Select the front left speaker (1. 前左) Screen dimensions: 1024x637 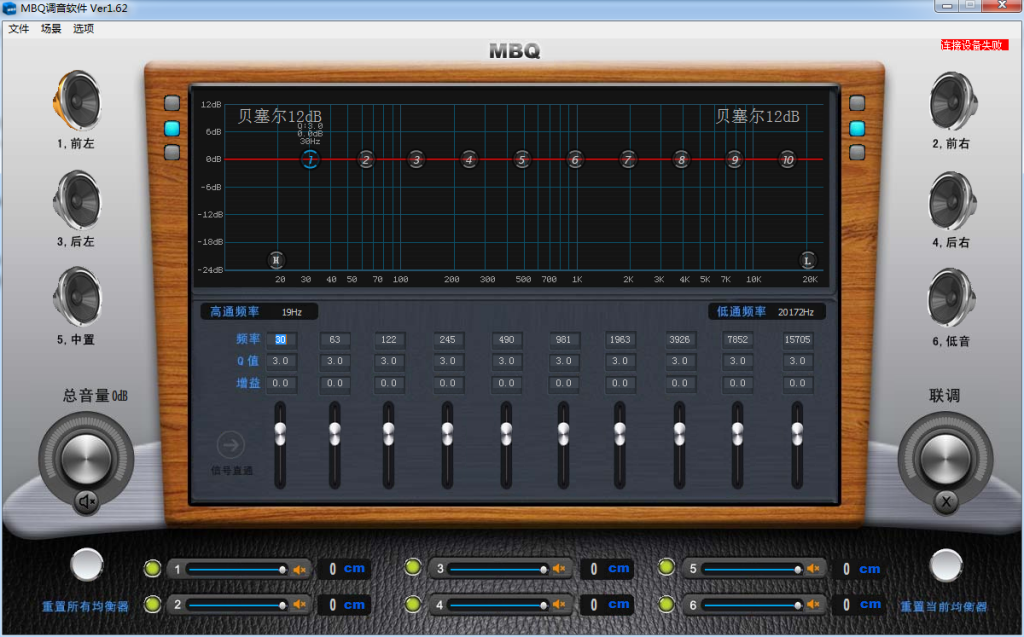[x=77, y=101]
